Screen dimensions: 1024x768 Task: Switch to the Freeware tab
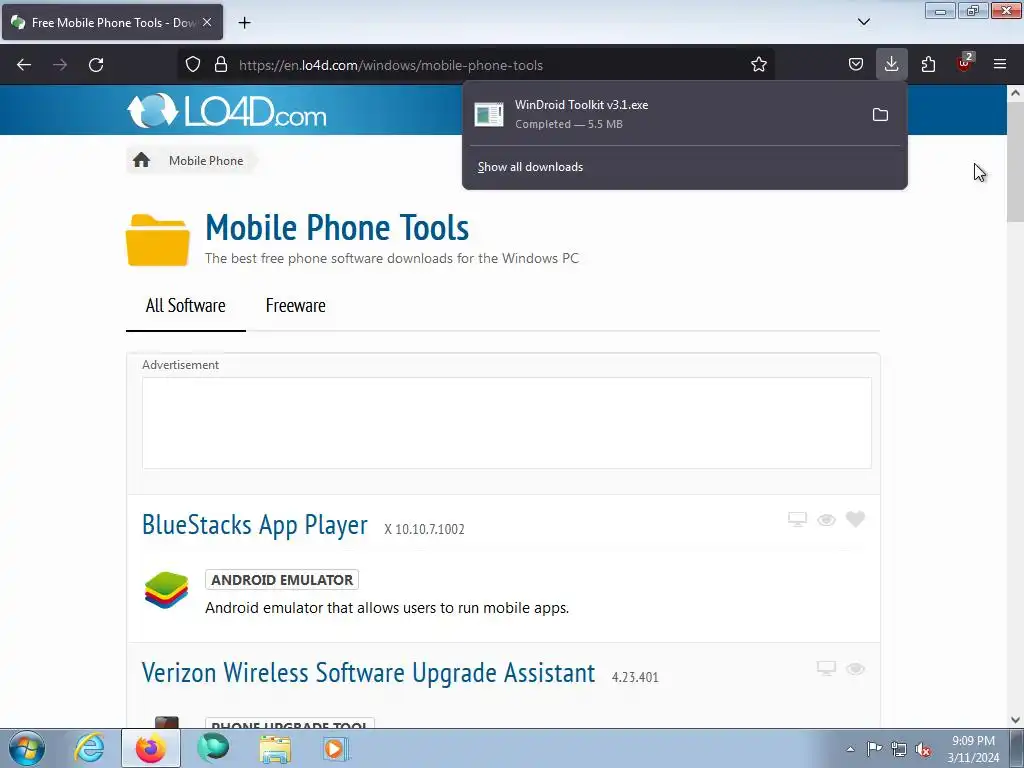pos(295,306)
